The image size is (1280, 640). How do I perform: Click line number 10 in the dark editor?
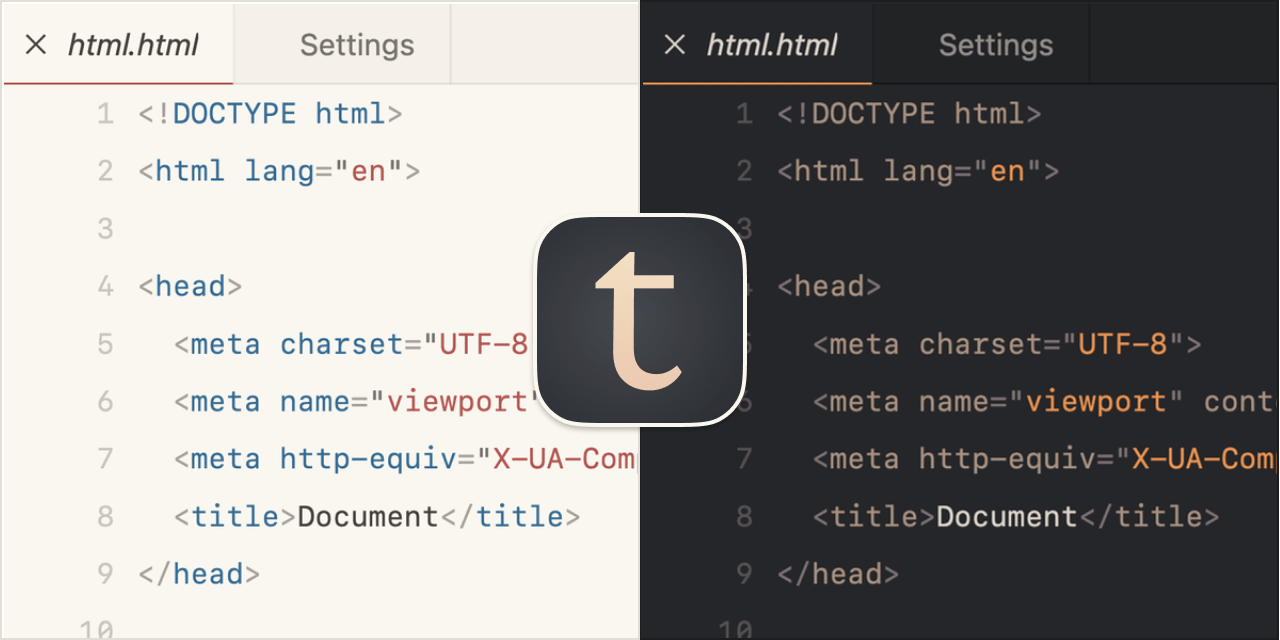739,629
